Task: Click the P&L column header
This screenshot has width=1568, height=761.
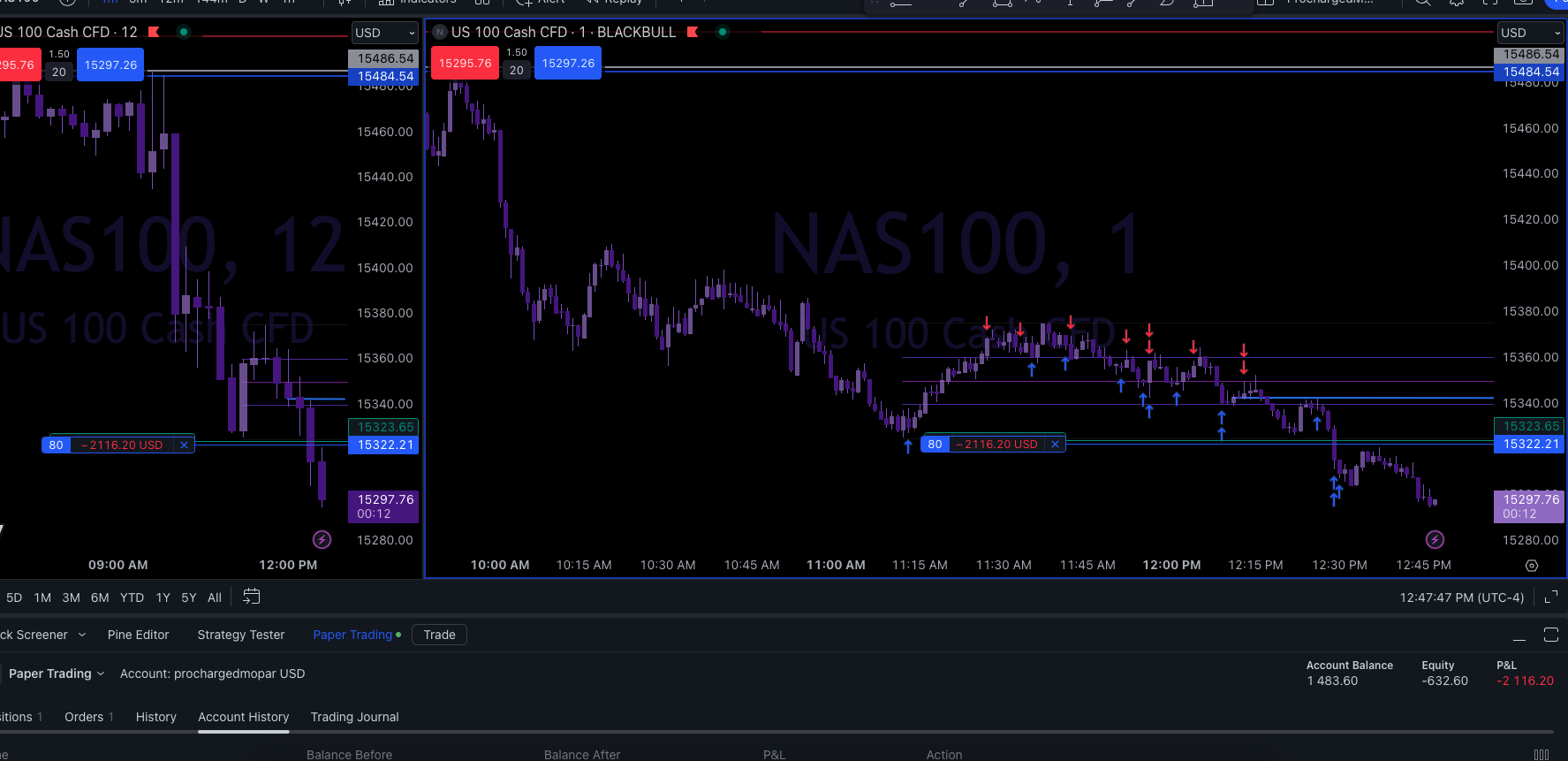Action: click(775, 755)
